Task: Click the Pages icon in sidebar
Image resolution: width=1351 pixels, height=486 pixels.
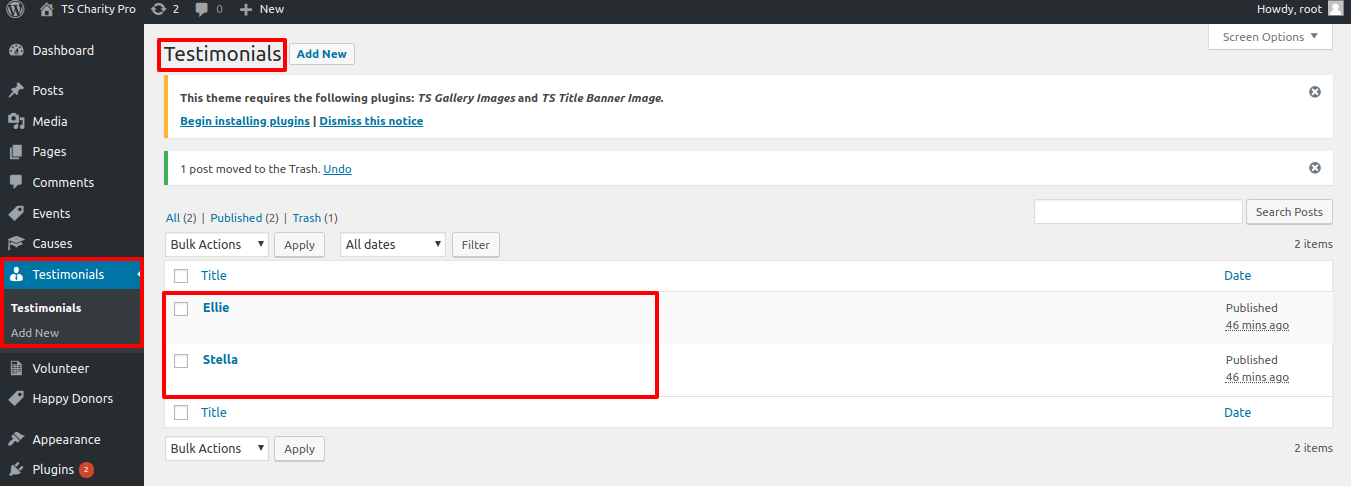Action: [16, 152]
